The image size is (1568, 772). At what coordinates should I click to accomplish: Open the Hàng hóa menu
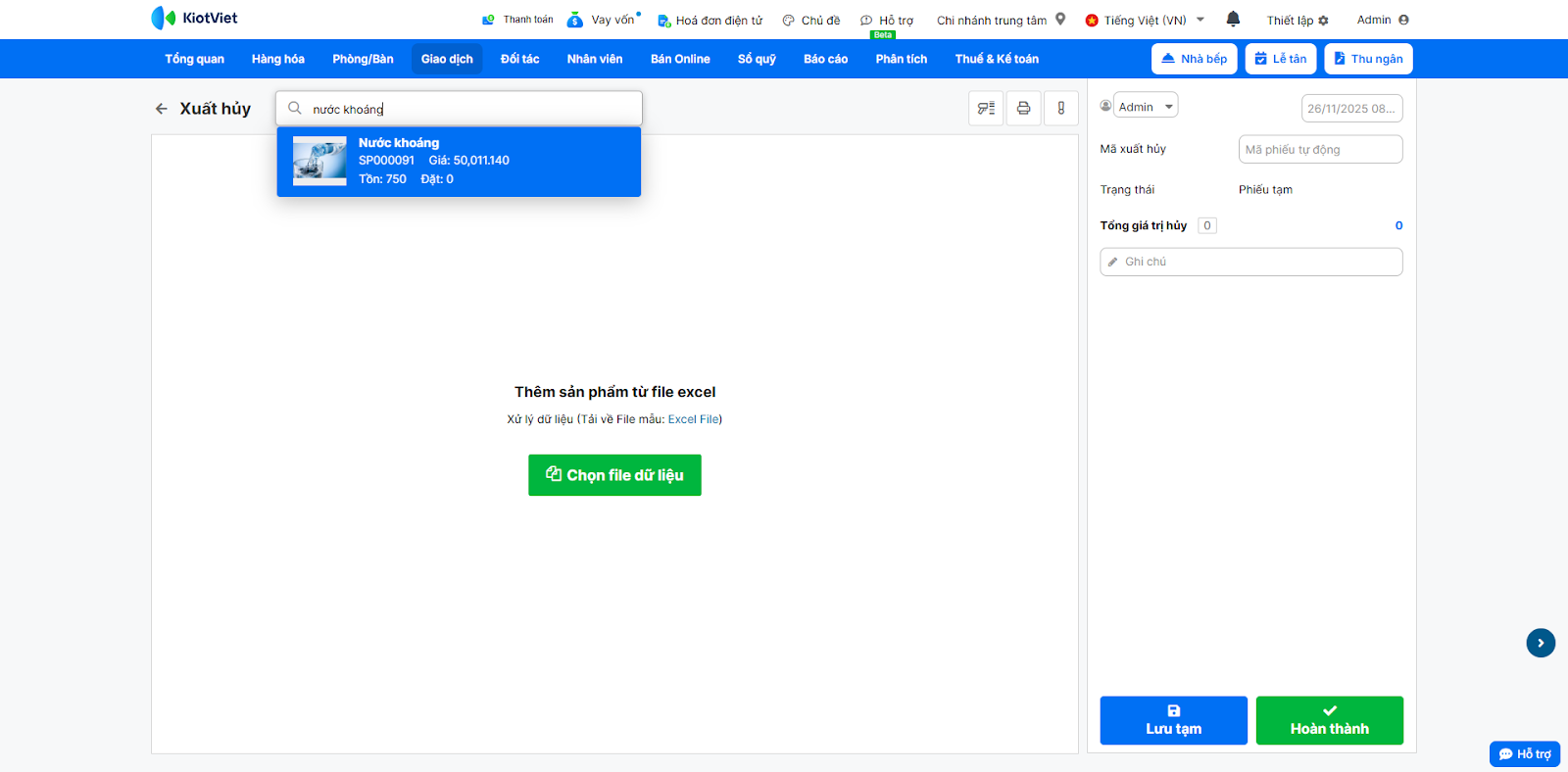point(278,59)
